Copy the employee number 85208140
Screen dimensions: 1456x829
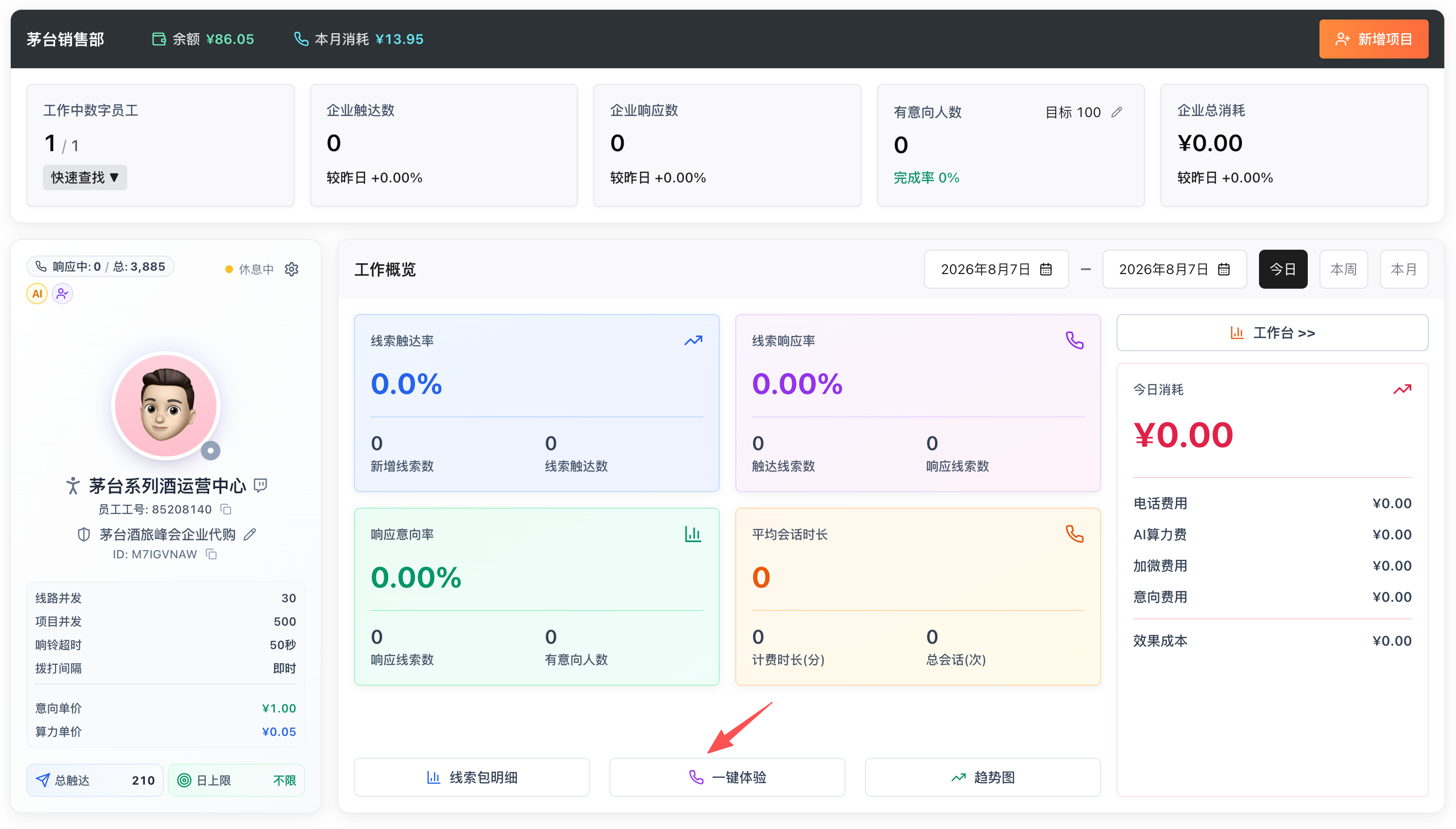coord(226,509)
